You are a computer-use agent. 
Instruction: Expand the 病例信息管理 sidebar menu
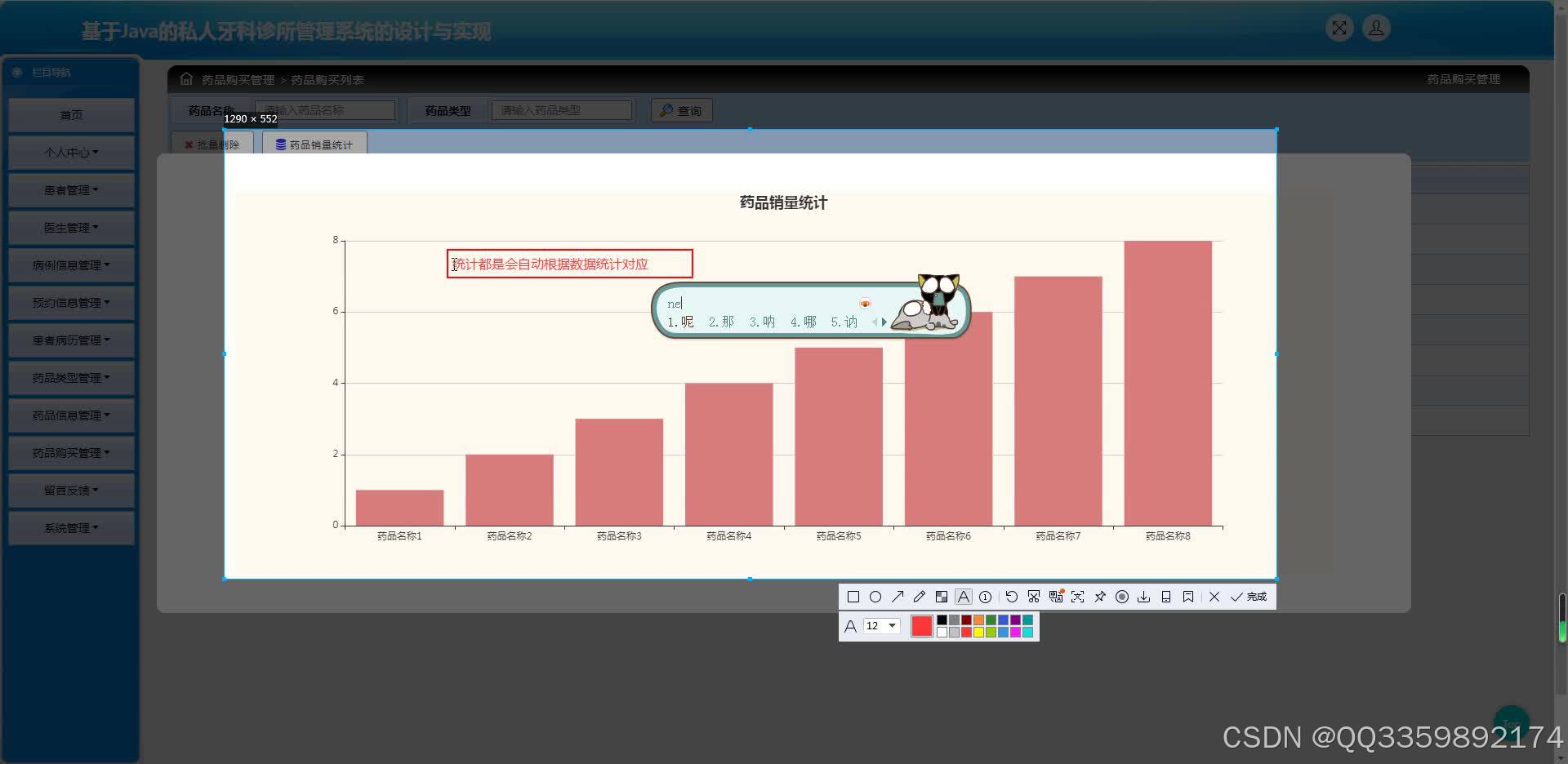(71, 265)
